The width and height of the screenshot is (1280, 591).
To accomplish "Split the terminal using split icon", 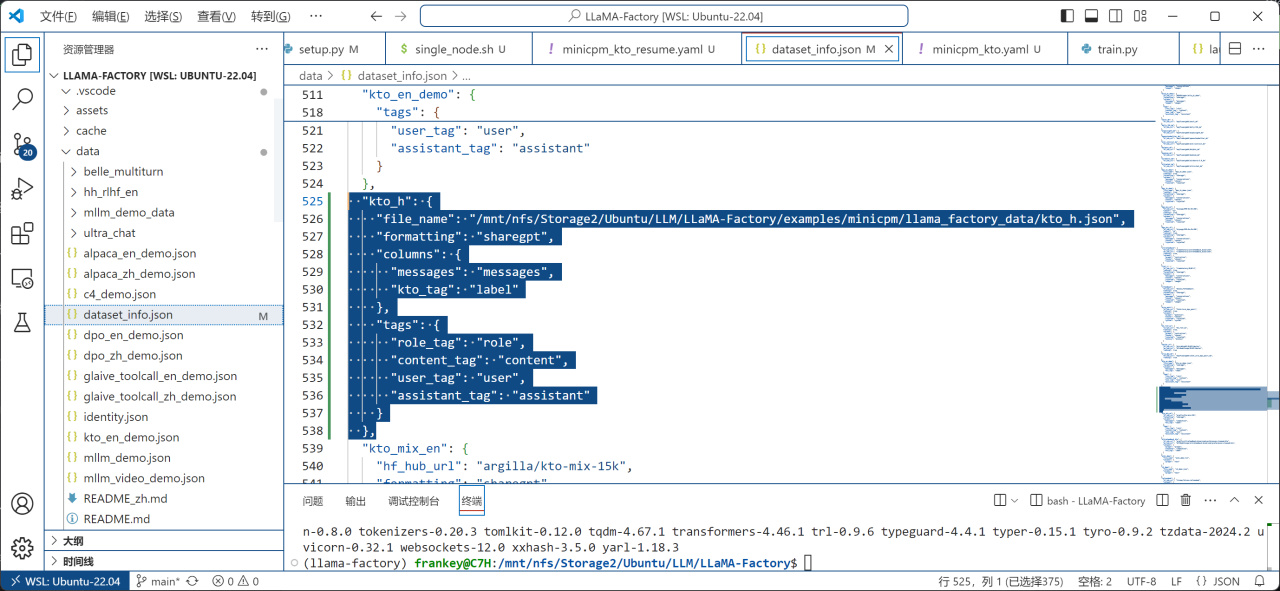I will (1162, 500).
